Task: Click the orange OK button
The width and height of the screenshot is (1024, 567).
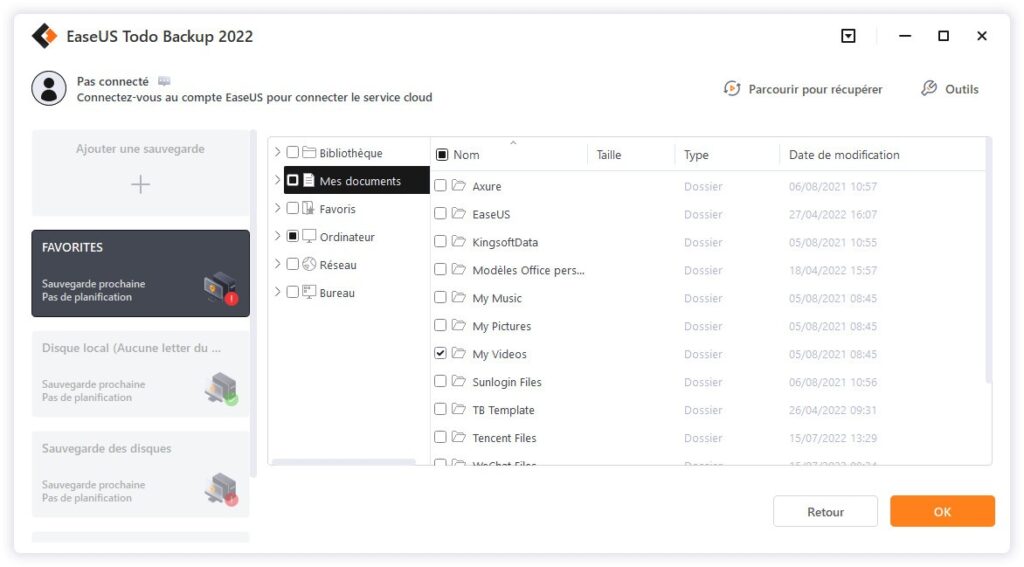Action: pos(942,511)
